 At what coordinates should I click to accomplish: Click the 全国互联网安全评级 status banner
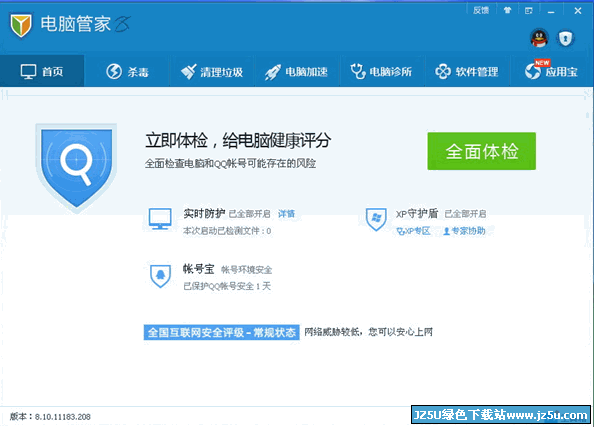pyautogui.click(x=221, y=332)
